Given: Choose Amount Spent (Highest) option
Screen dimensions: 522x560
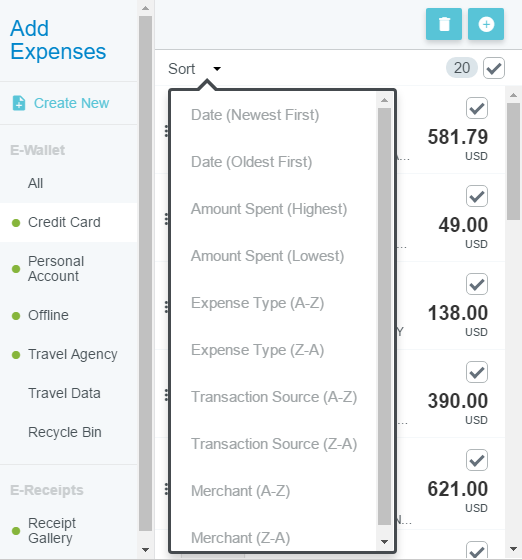Looking at the screenshot, I should click(269, 209).
